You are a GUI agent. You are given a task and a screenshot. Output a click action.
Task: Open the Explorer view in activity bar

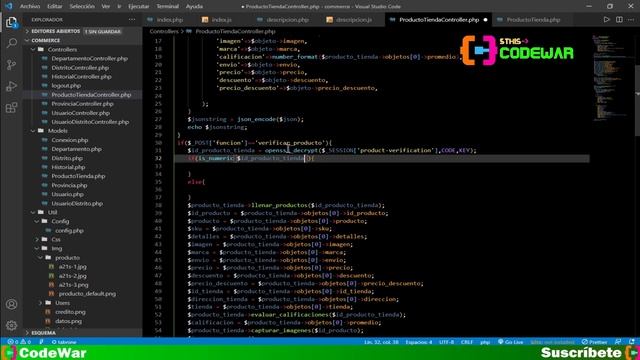11,22
